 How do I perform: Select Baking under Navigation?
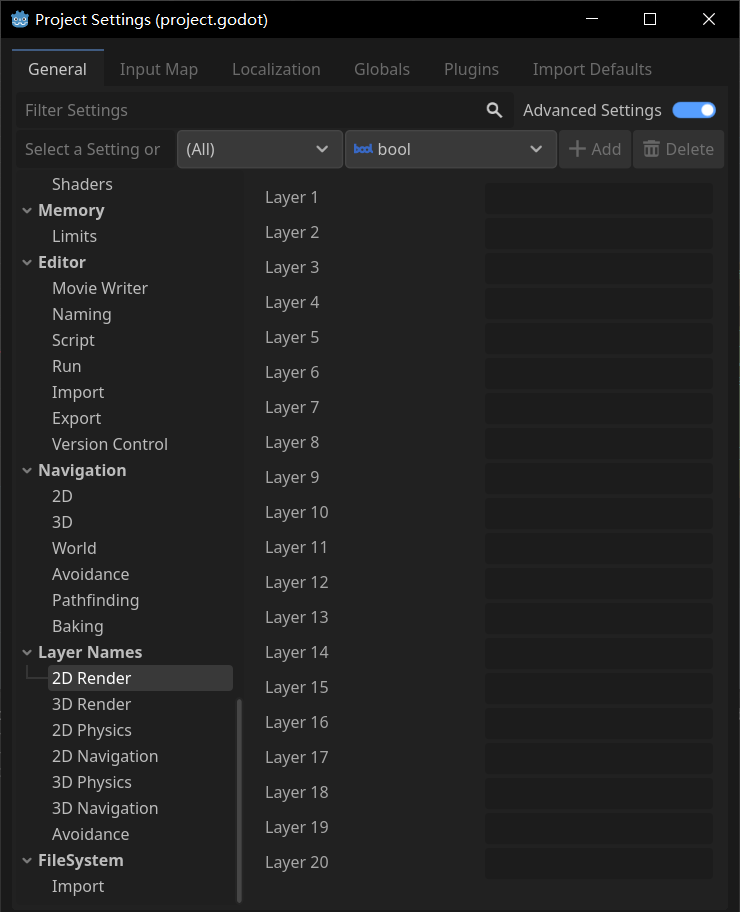pyautogui.click(x=78, y=627)
